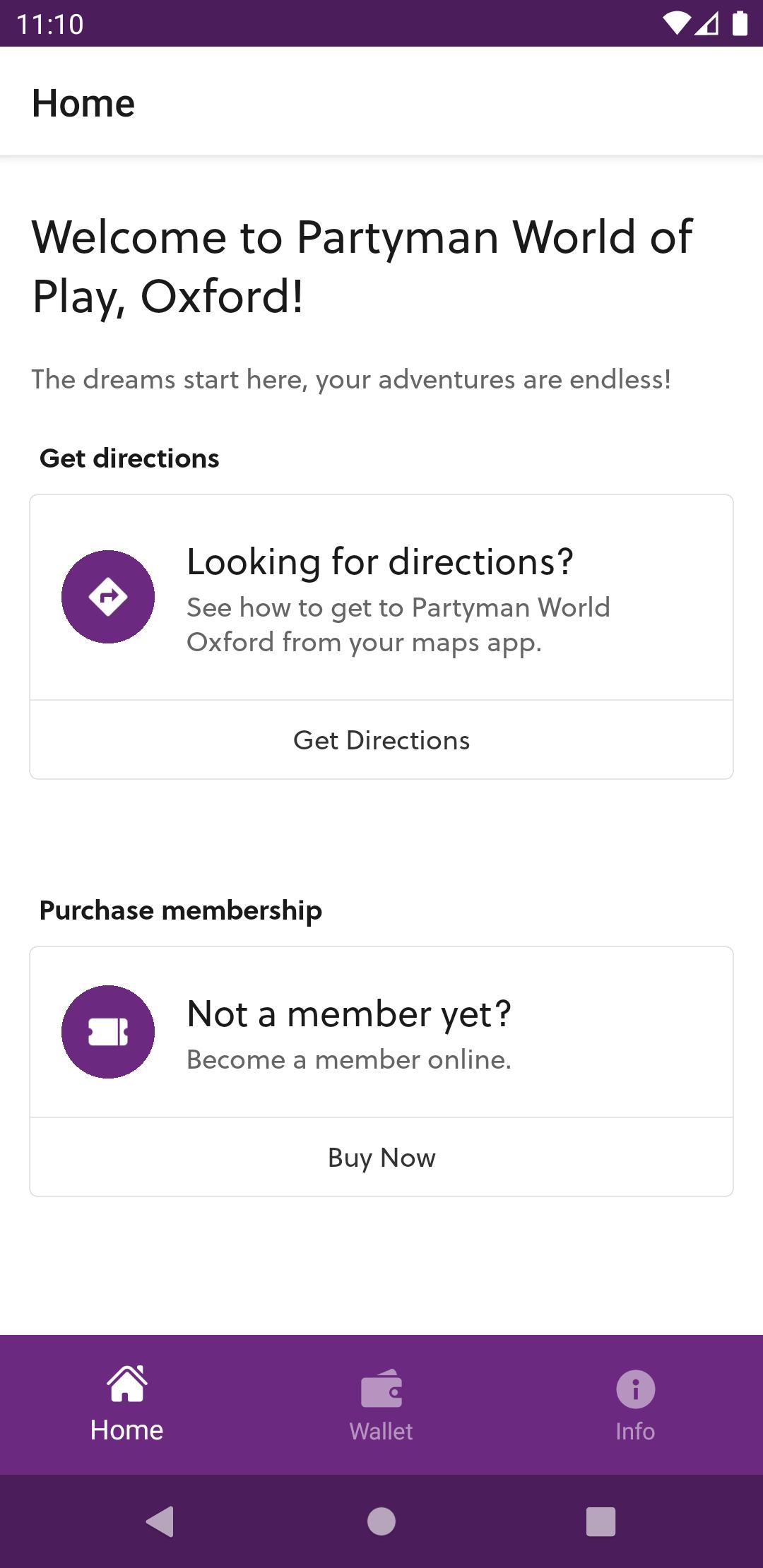This screenshot has width=763, height=1568.
Task: Tap the Get Directions button
Action: click(381, 740)
